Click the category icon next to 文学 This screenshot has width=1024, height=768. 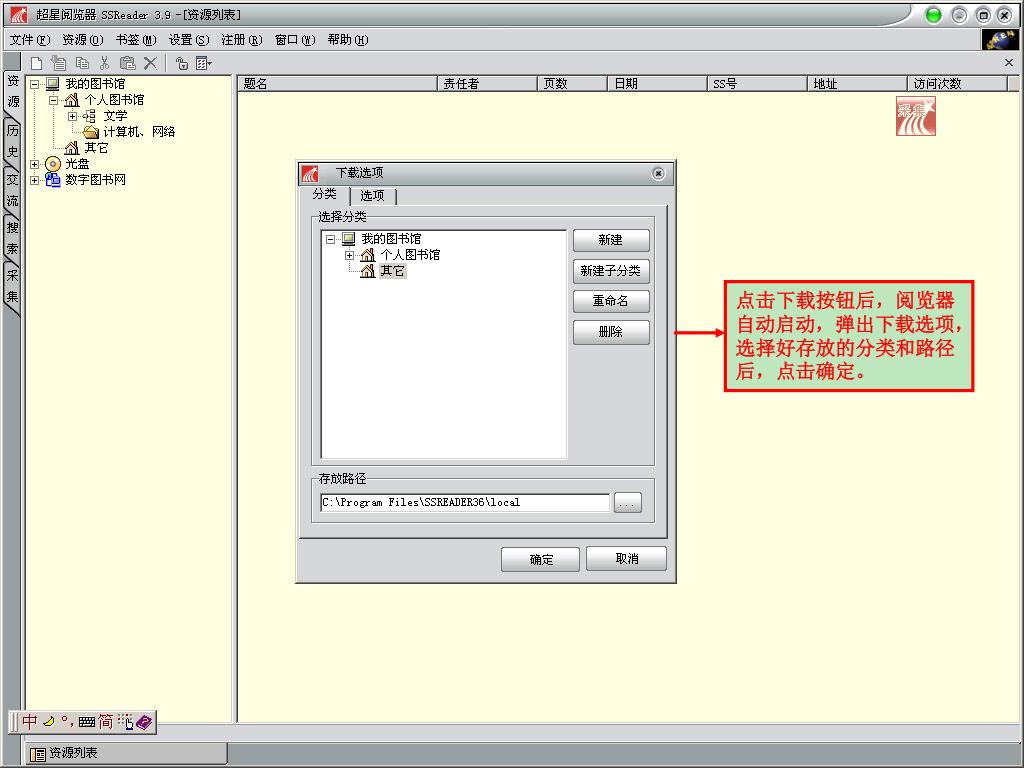pos(90,116)
